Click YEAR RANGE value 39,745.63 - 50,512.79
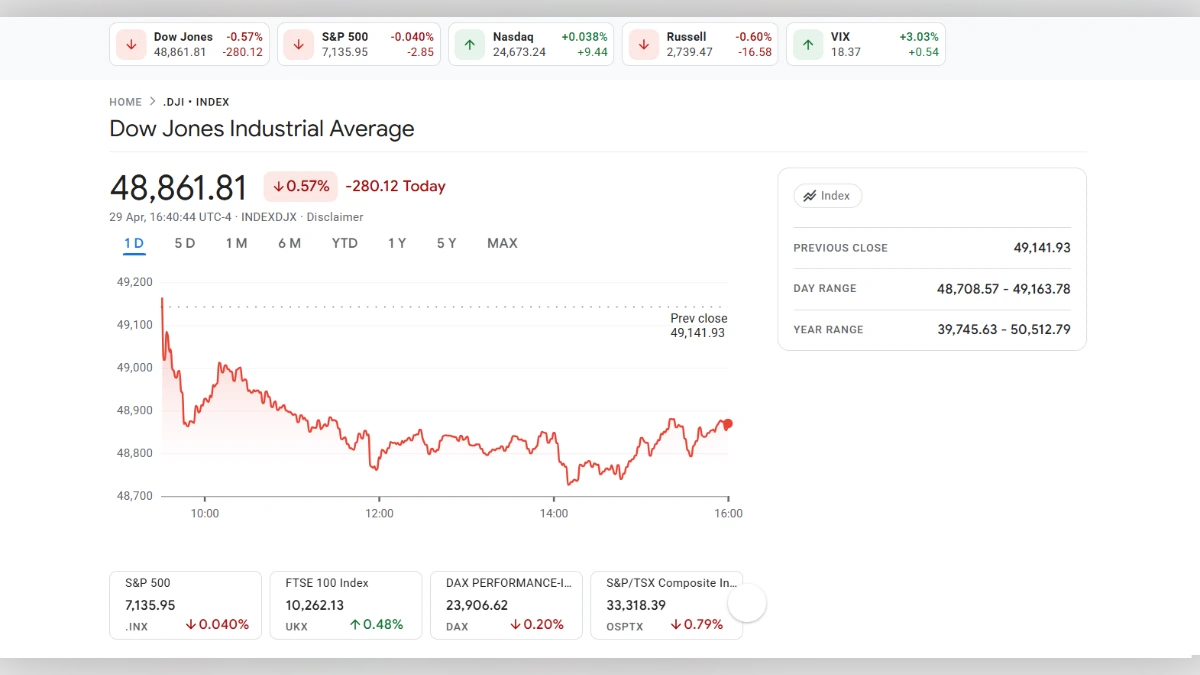This screenshot has height=675, width=1200. point(1004,329)
